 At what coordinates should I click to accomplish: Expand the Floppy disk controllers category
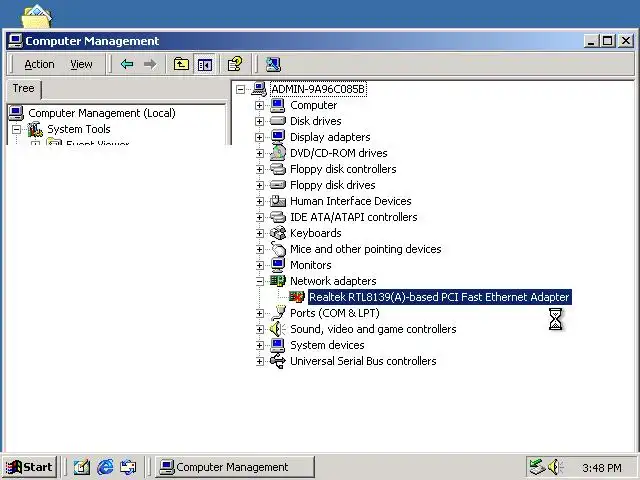pyautogui.click(x=259, y=169)
